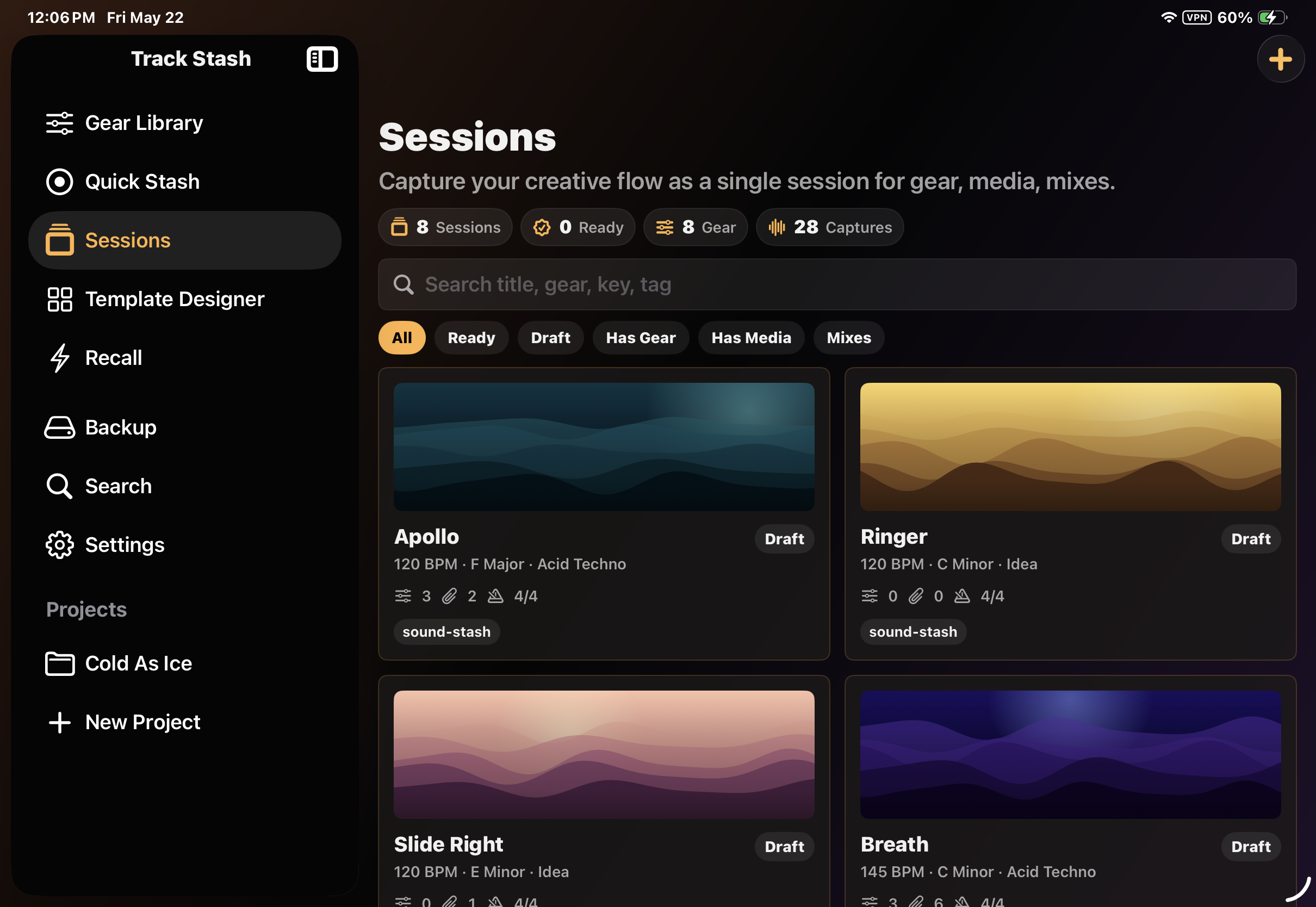Open Quick Stash in the sidebar
This screenshot has height=907, width=1316.
click(185, 182)
